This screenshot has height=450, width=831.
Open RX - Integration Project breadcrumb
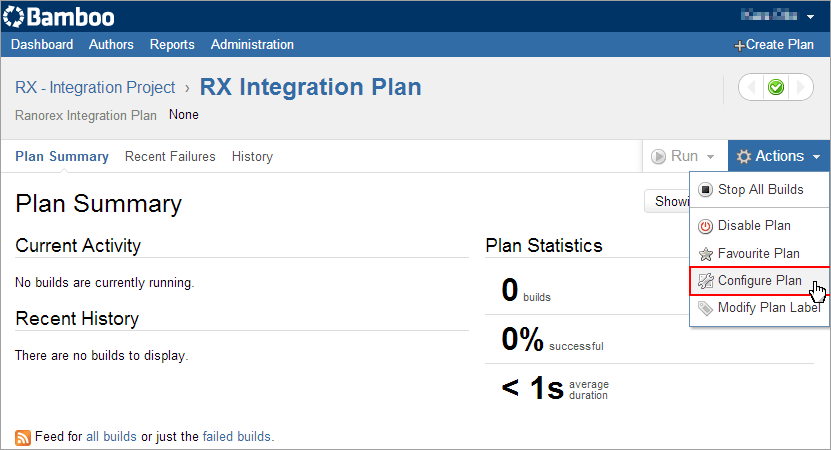95,87
